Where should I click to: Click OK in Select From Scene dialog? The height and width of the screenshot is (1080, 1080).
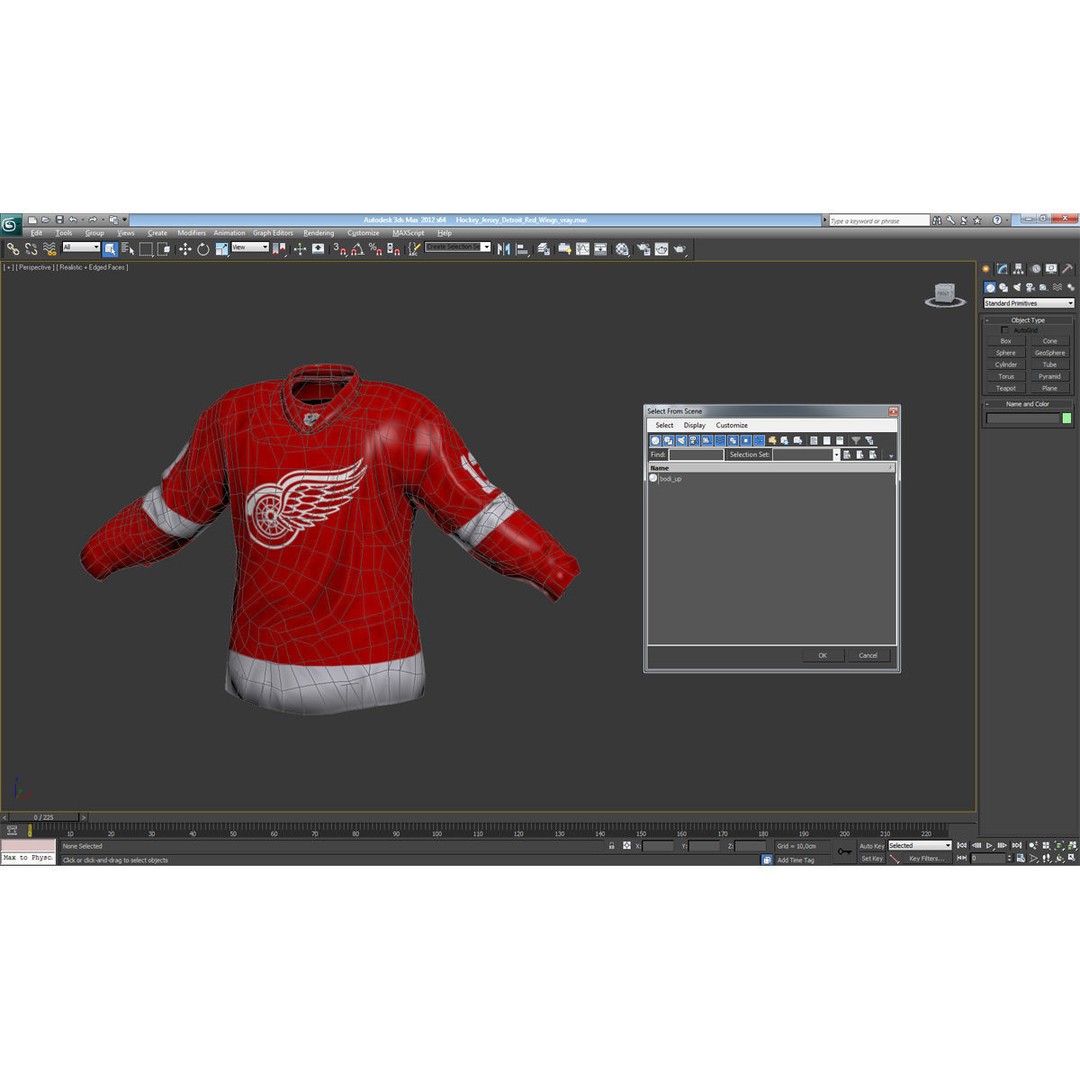click(x=822, y=655)
